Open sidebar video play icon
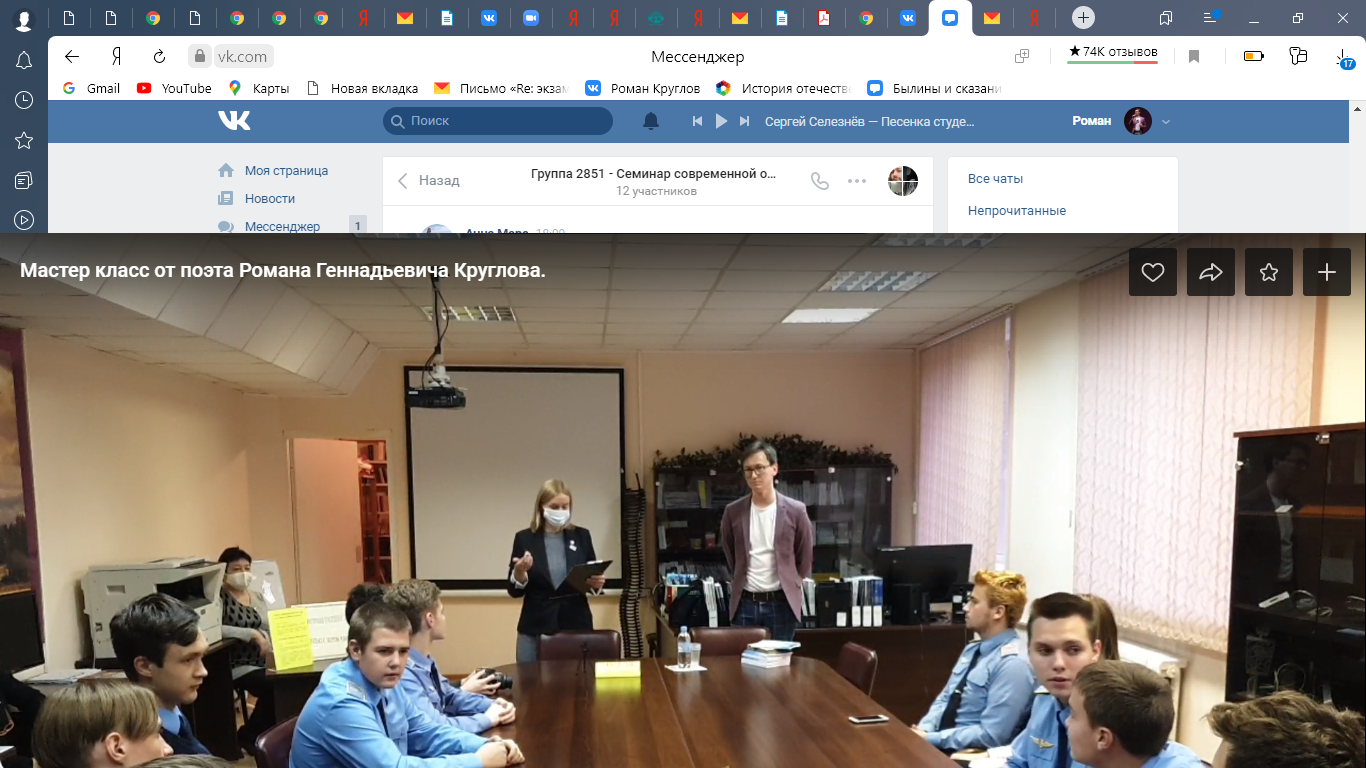This screenshot has width=1366, height=768. (x=24, y=220)
